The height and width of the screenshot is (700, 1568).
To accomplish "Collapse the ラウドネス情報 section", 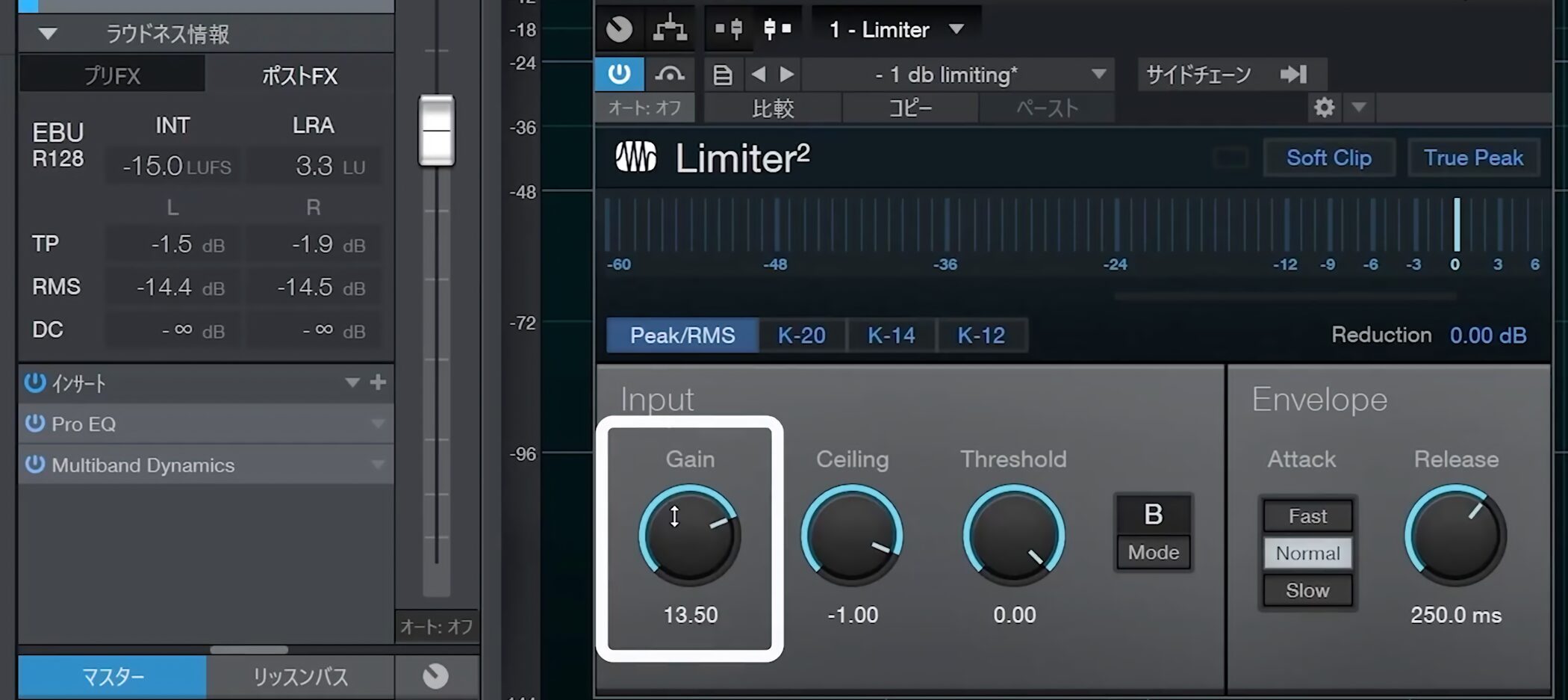I will point(48,34).
